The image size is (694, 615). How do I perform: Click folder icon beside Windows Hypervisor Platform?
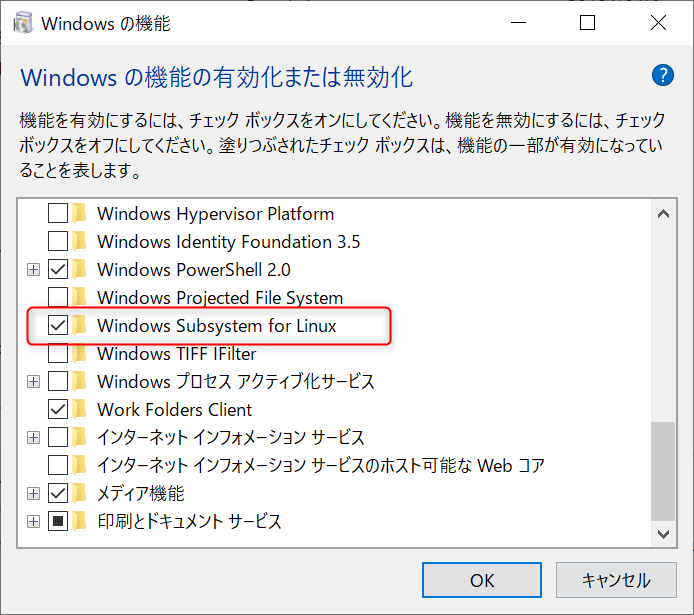80,213
